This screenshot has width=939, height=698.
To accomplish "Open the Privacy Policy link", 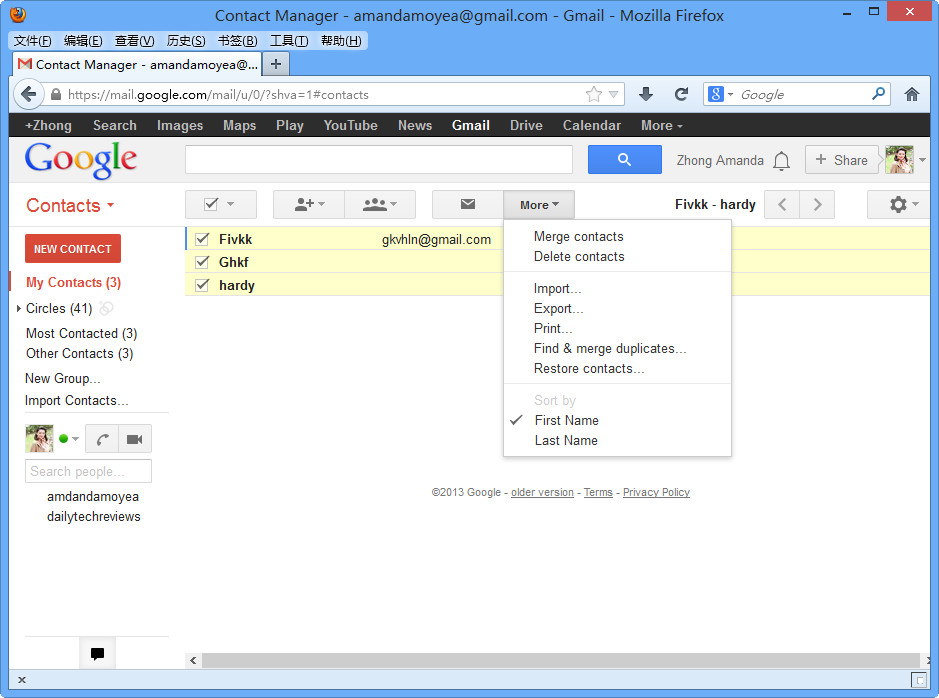I will point(656,492).
